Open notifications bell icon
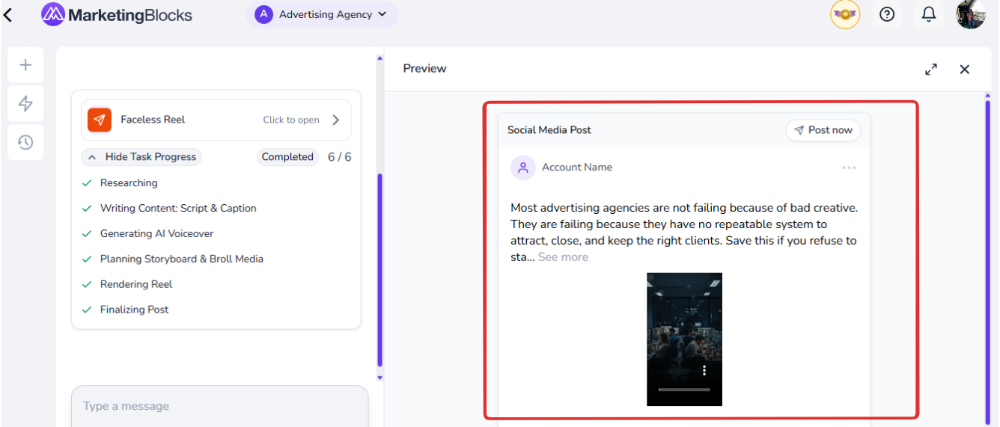 pyautogui.click(x=929, y=14)
